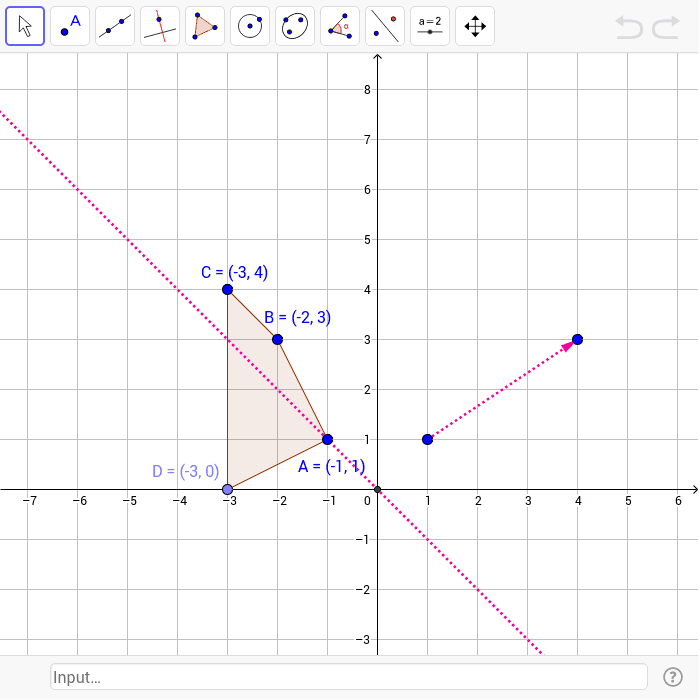700x700 pixels.
Task: Click label text 'A = (-1, 1)'
Action: pyautogui.click(x=331, y=466)
